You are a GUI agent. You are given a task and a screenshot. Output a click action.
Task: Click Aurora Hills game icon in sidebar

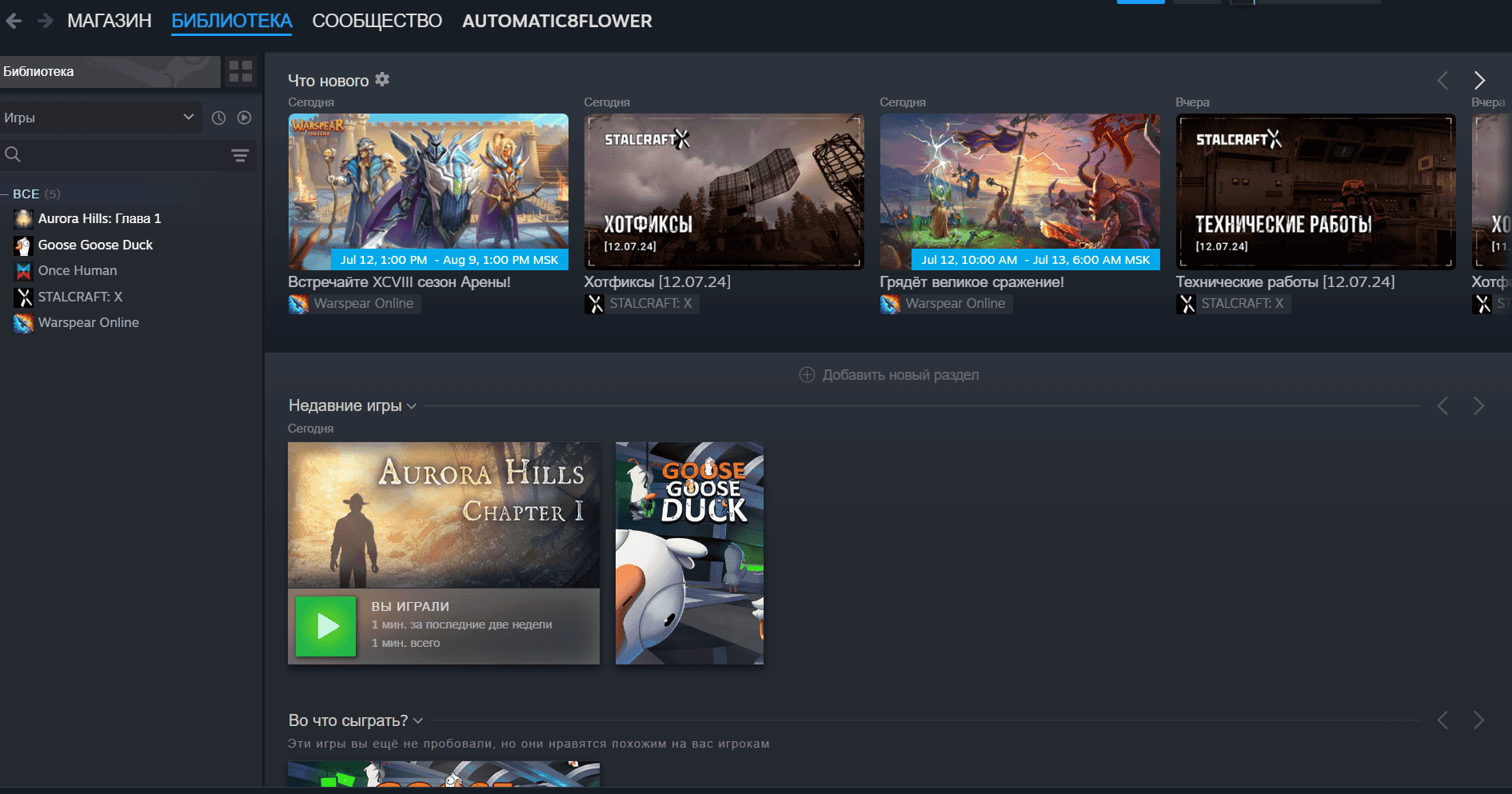pyautogui.click(x=24, y=218)
